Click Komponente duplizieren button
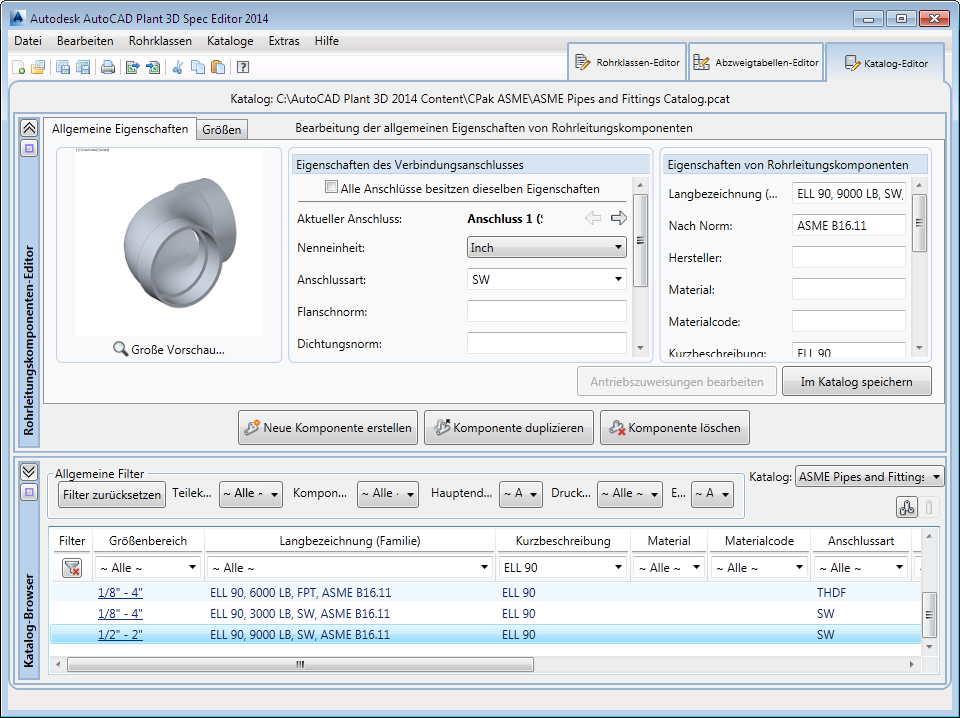 509,427
